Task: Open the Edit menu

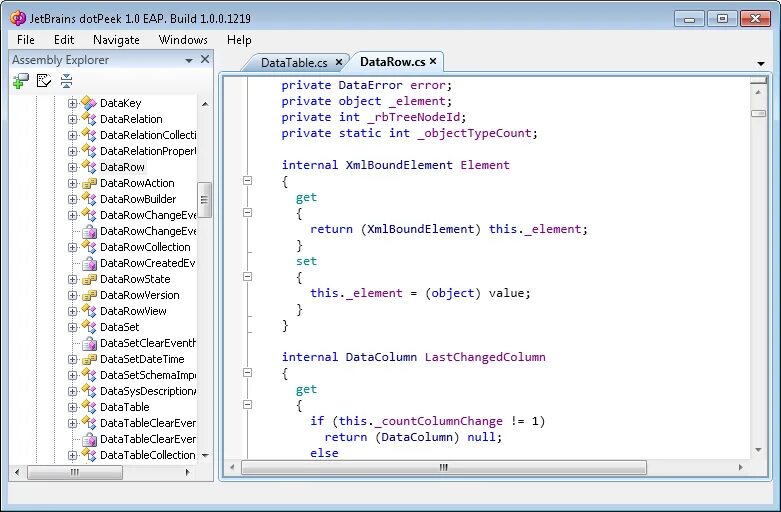Action: pos(64,40)
